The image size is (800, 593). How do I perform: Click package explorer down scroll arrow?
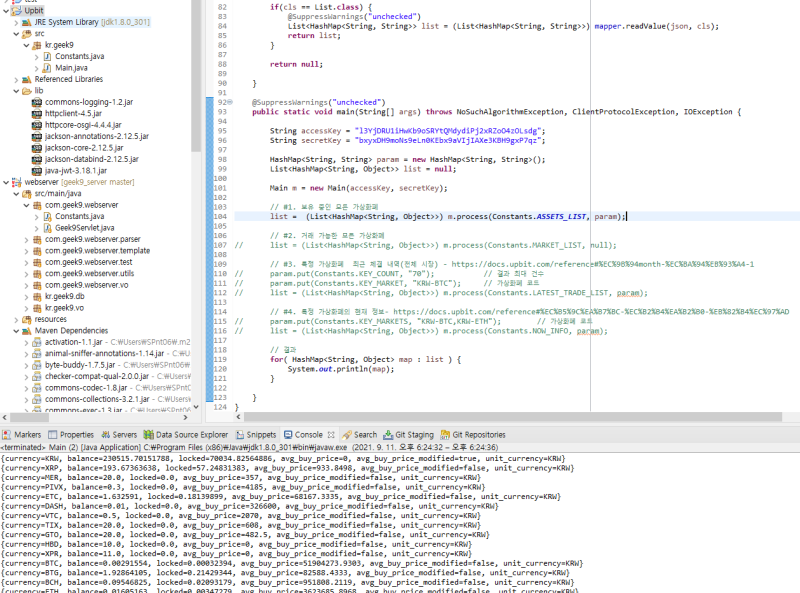(x=196, y=407)
